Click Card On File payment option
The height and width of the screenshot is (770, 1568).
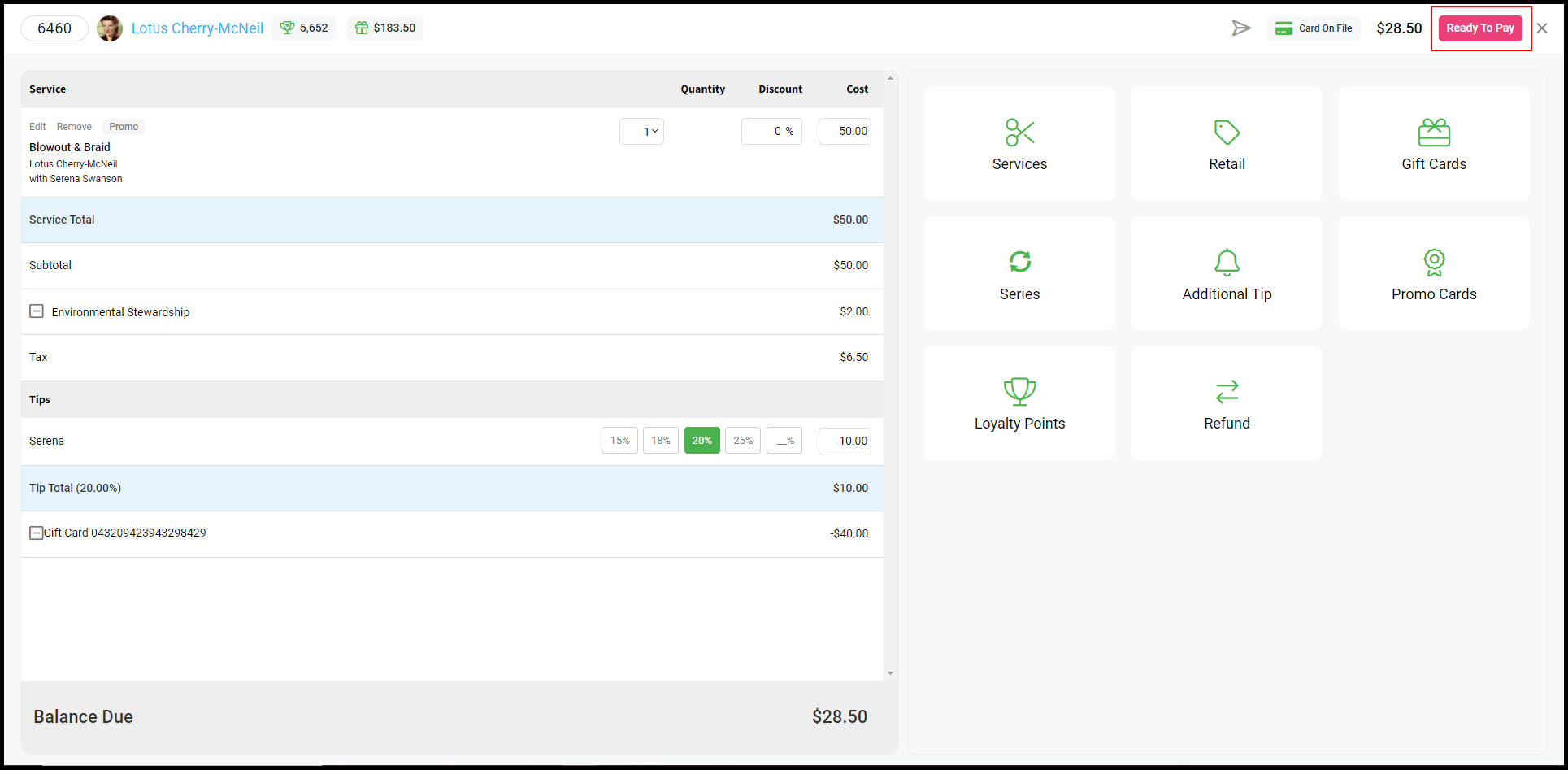[x=1314, y=28]
